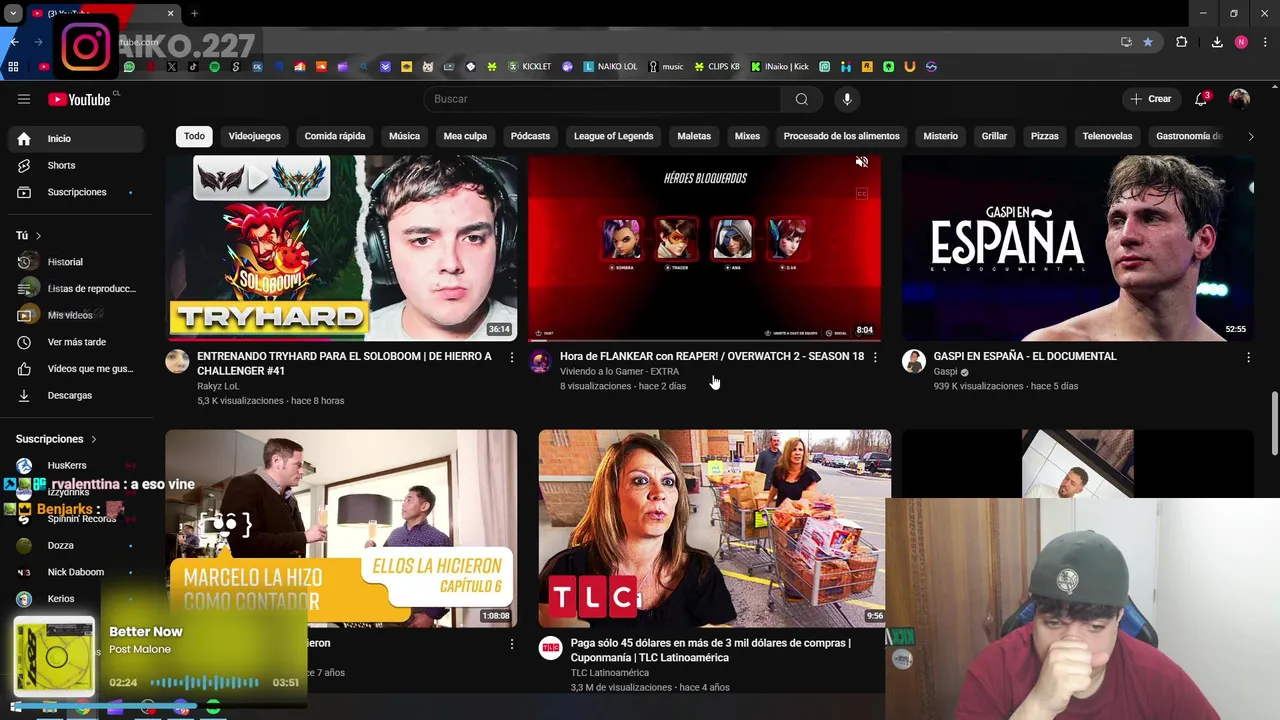Open the music bookmark
This screenshot has width=1280, height=720.
coord(666,67)
